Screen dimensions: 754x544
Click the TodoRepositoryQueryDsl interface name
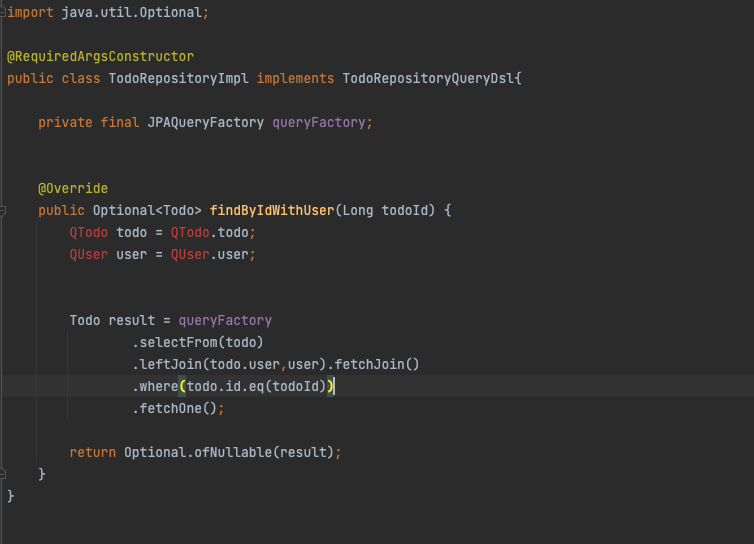coord(428,78)
